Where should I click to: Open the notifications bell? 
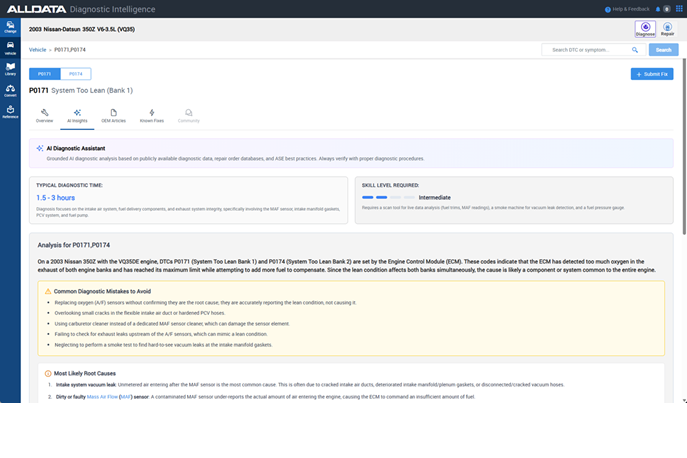coord(658,9)
